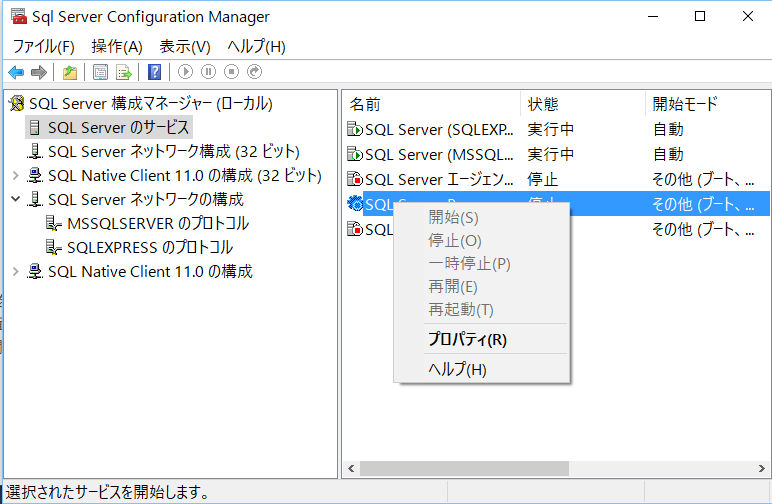772x504 pixels.
Task: Open the ファイル(F) menu
Action: [x=43, y=47]
